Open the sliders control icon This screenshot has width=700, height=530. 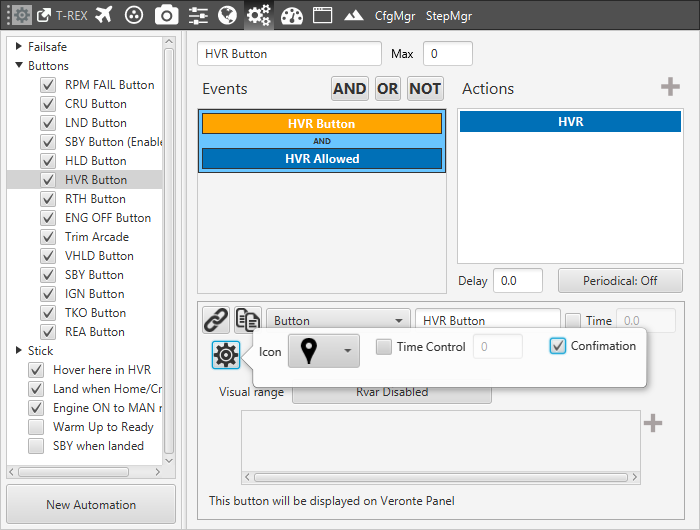[x=198, y=16]
